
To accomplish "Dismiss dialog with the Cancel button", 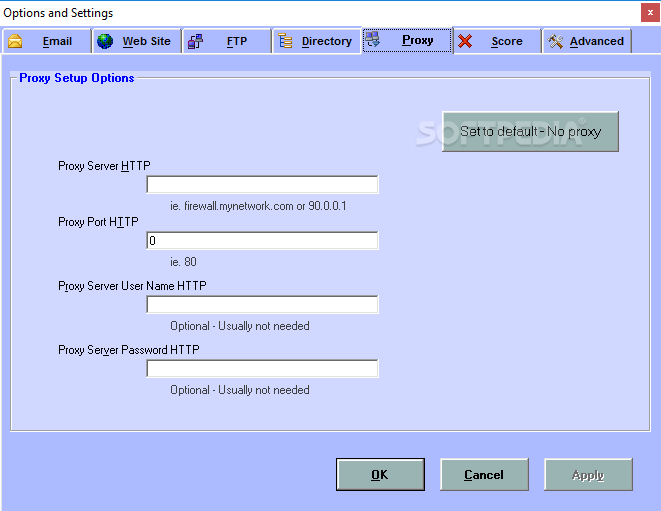I will click(484, 475).
